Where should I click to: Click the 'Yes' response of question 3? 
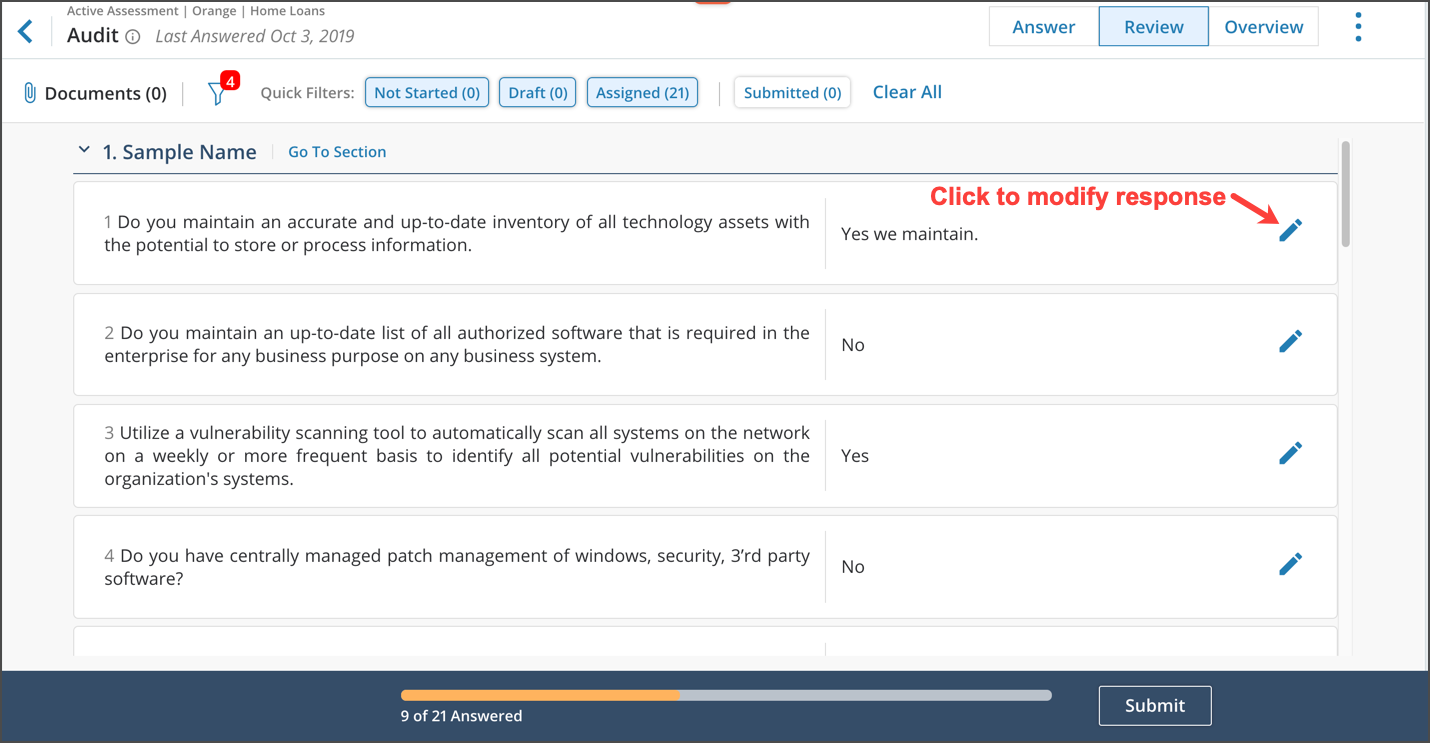pyautogui.click(x=855, y=456)
